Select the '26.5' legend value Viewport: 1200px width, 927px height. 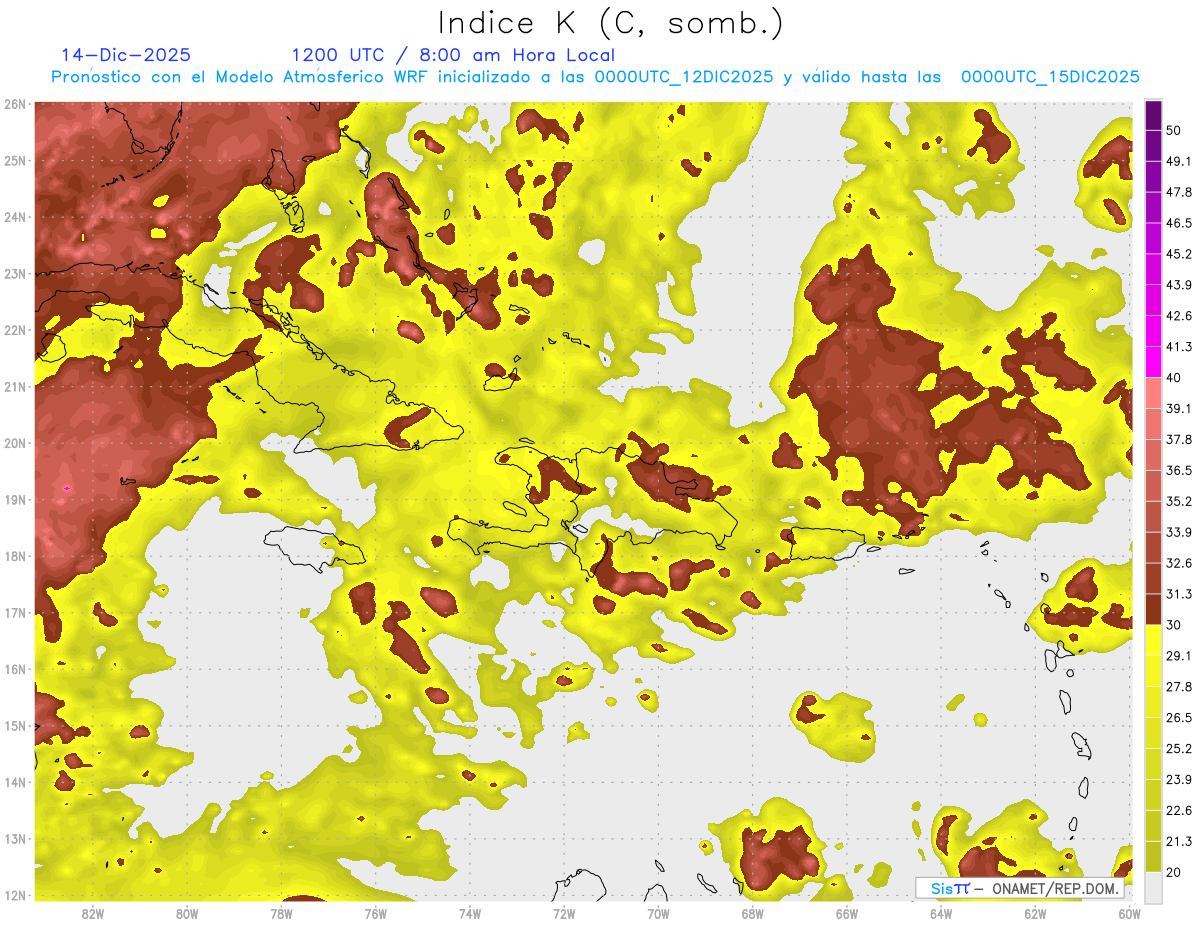coord(1180,718)
